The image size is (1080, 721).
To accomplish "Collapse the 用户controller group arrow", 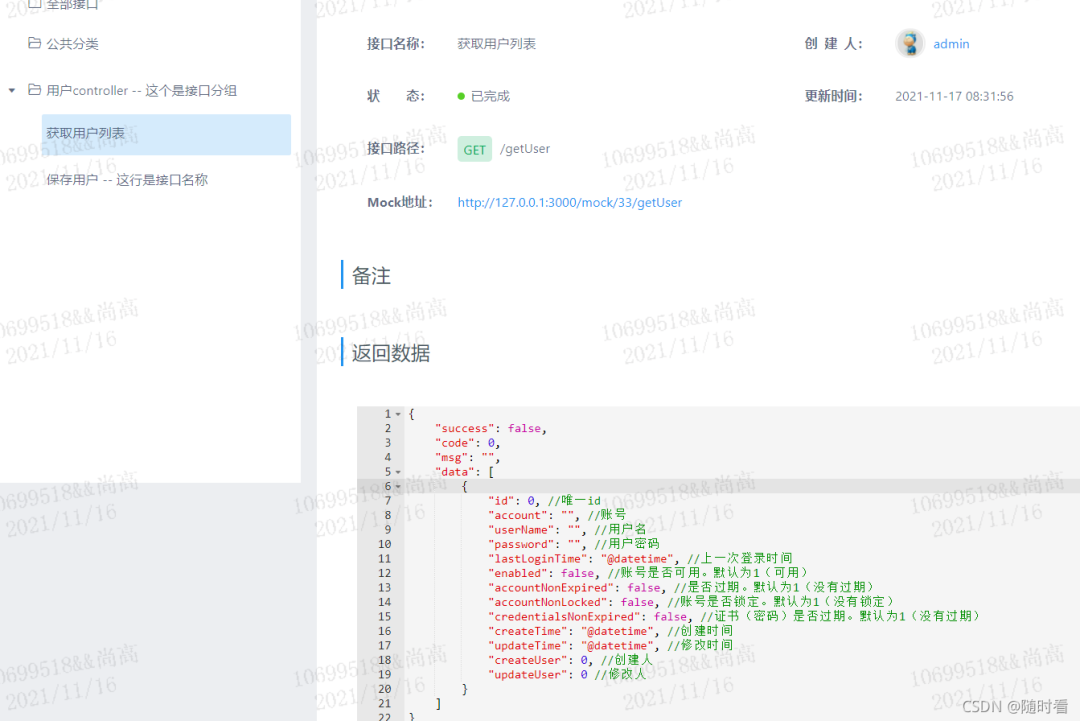I will pos(12,90).
